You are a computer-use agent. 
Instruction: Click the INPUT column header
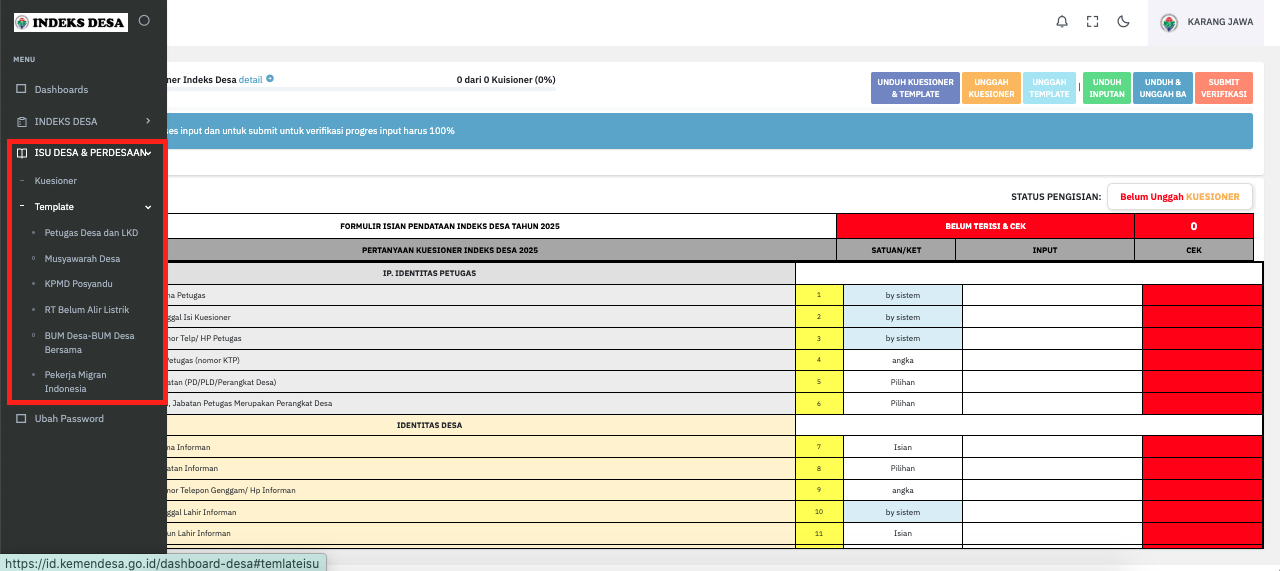point(1045,250)
